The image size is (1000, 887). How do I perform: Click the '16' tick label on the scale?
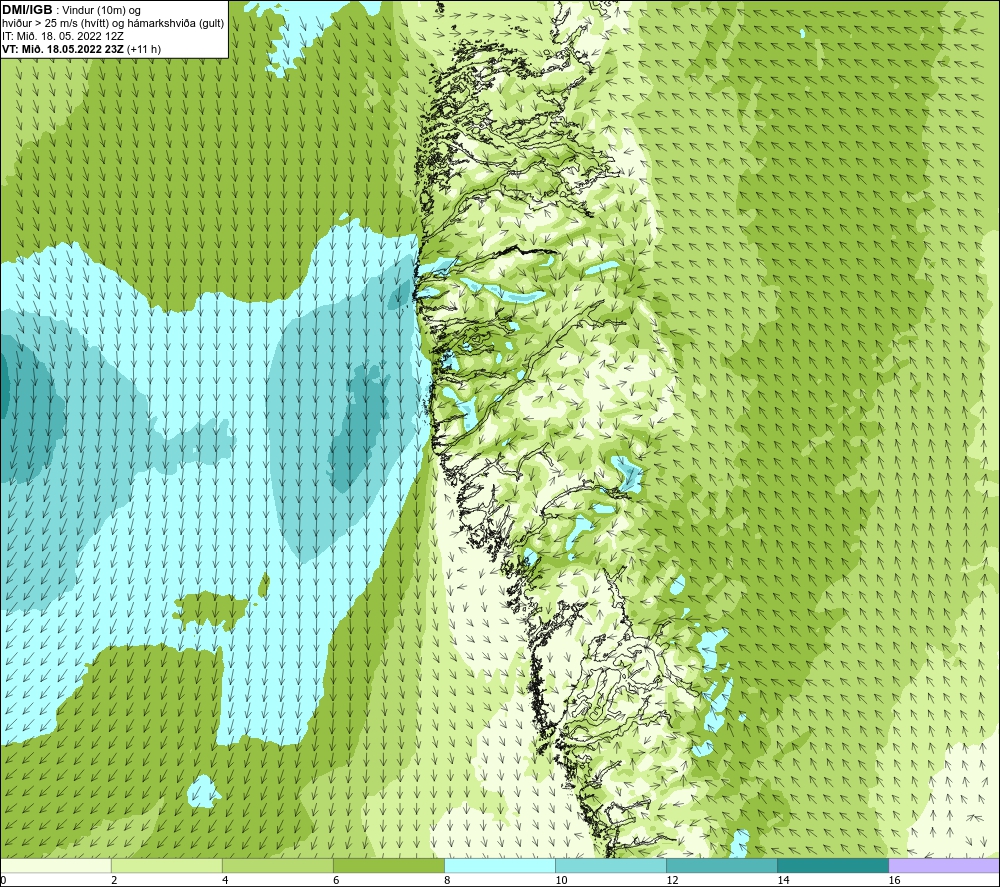pos(893,881)
